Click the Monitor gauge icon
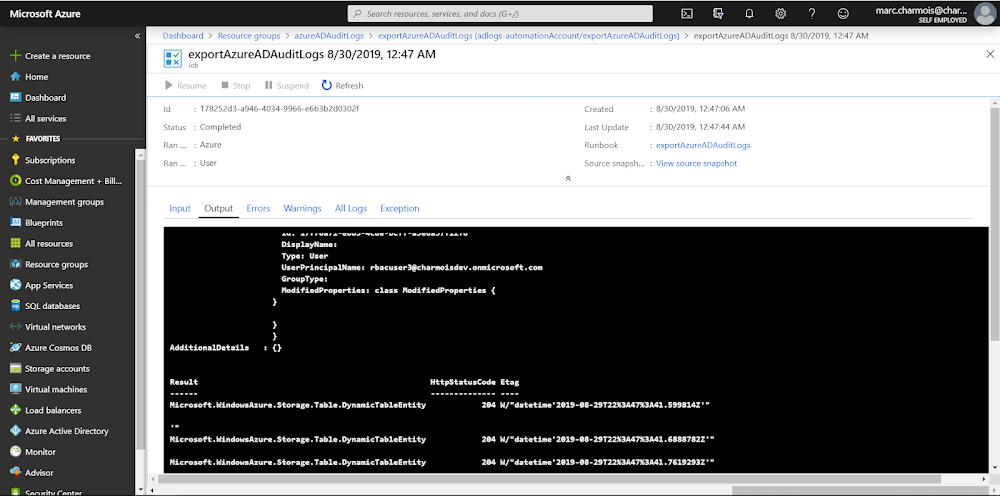 (x=16, y=452)
